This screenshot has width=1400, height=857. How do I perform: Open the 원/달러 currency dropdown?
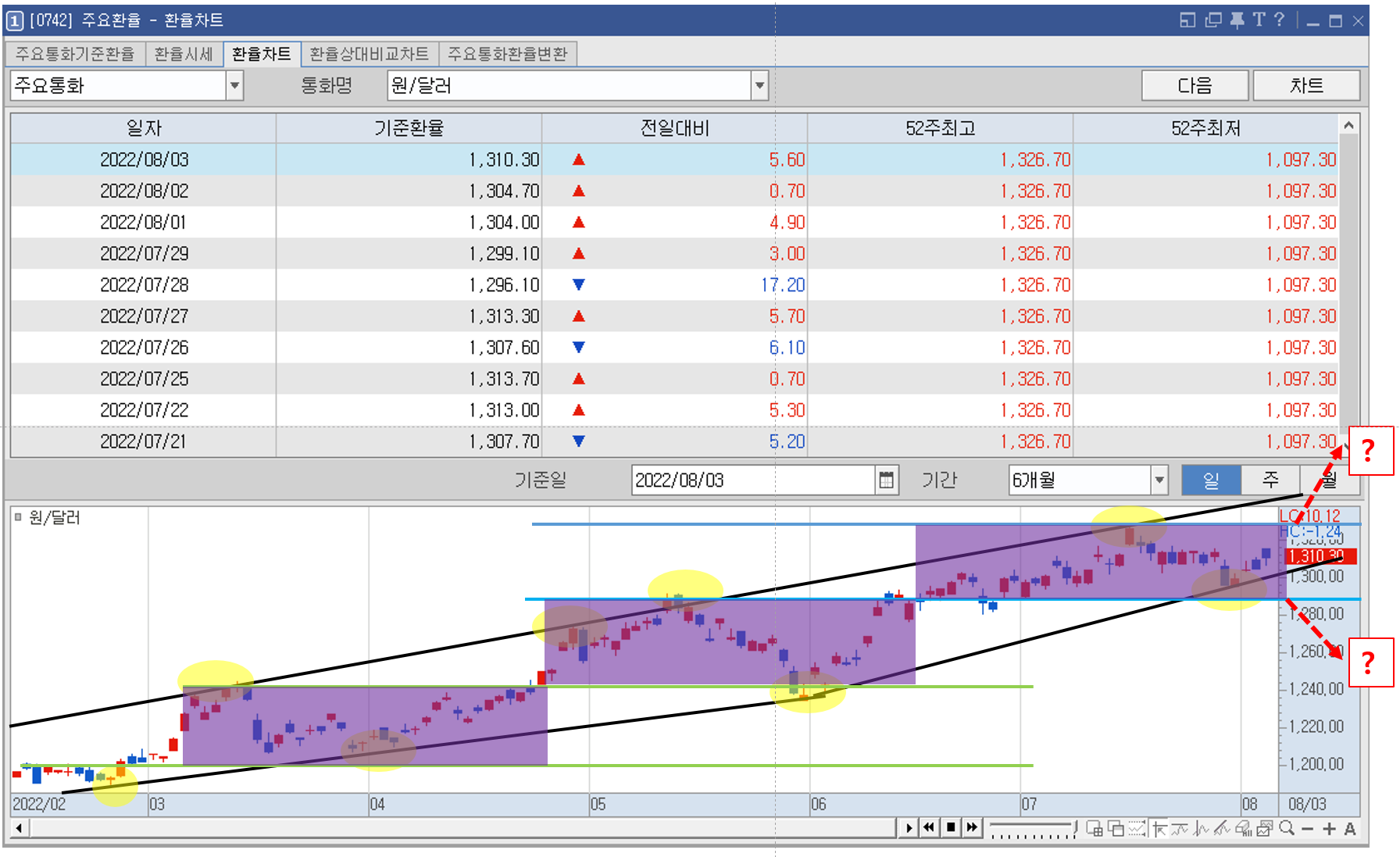click(x=759, y=85)
